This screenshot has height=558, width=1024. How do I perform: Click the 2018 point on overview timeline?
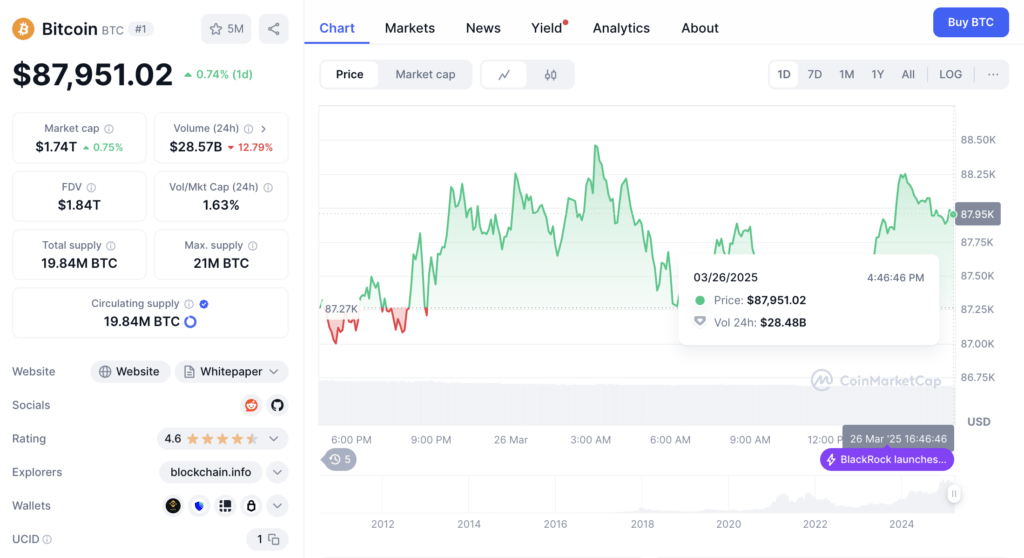(642, 524)
